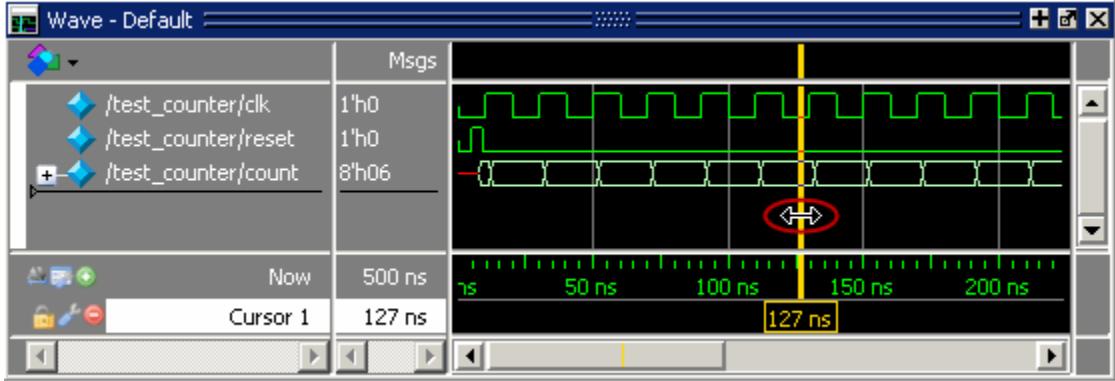Click the values pane right scroll arrow
This screenshot has width=1115, height=381.
430,355
